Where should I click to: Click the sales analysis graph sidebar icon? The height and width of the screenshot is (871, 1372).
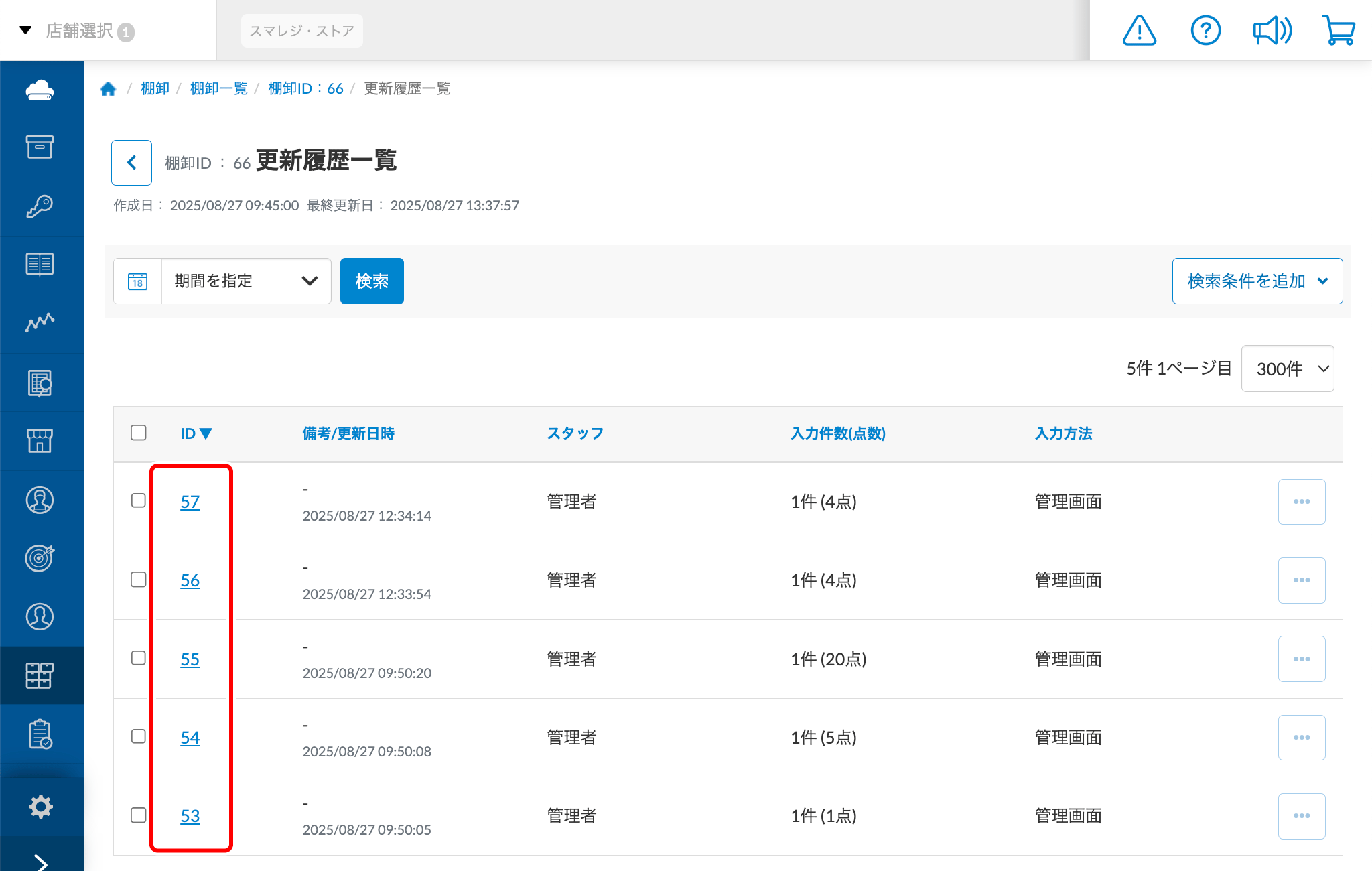click(x=40, y=322)
